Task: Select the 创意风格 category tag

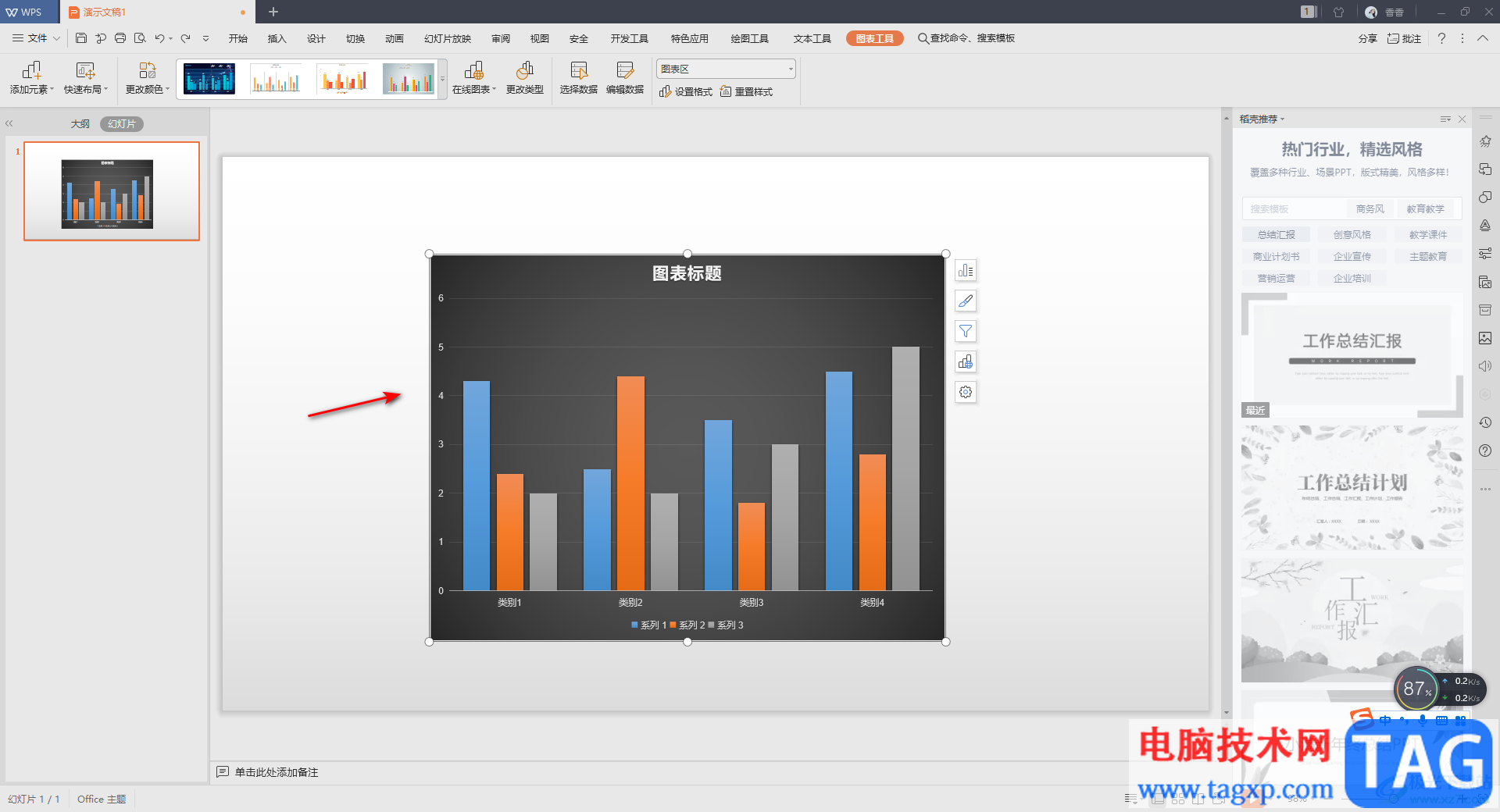Action: pyautogui.click(x=1352, y=234)
